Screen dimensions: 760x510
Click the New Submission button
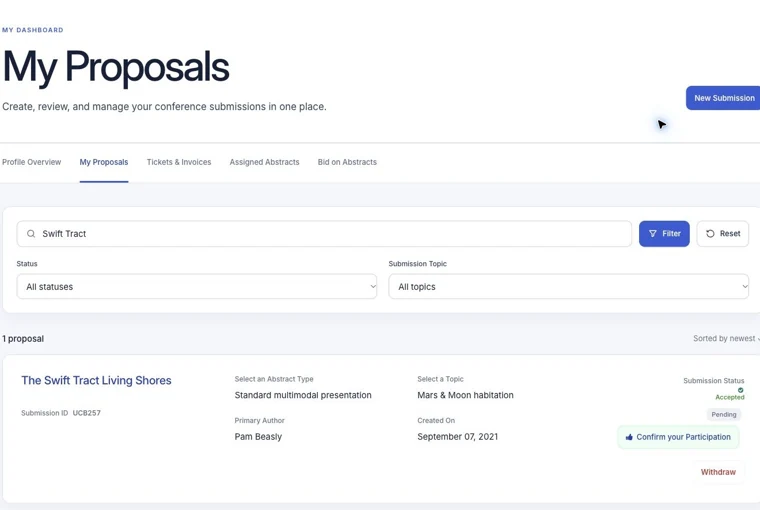[x=723, y=98]
